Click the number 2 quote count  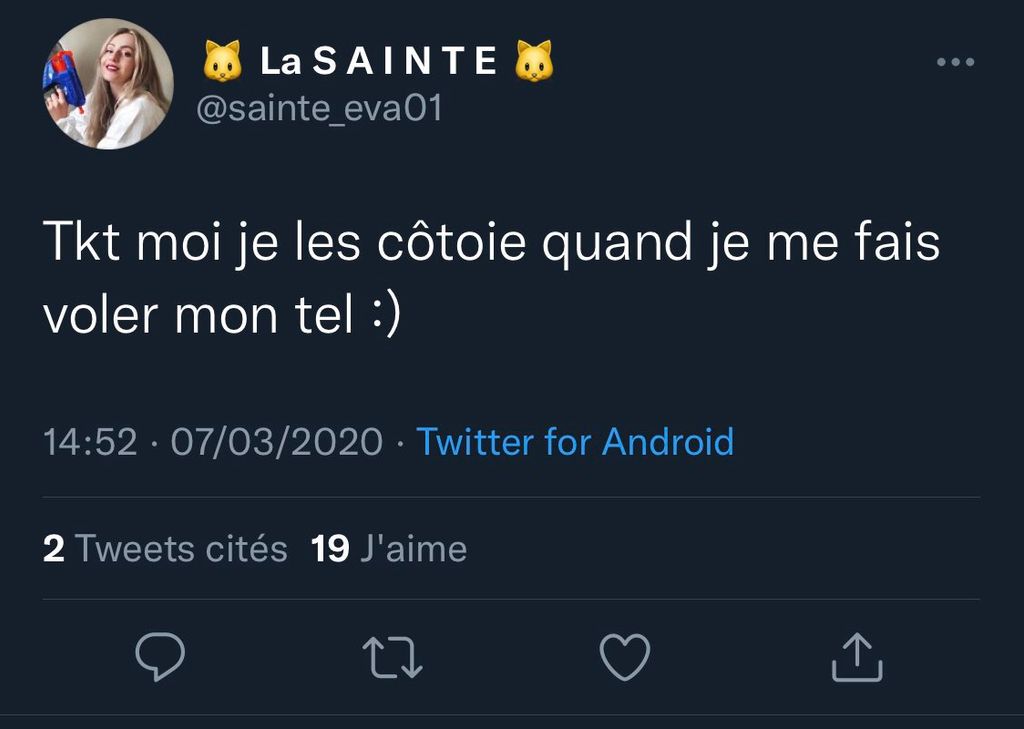[54, 548]
